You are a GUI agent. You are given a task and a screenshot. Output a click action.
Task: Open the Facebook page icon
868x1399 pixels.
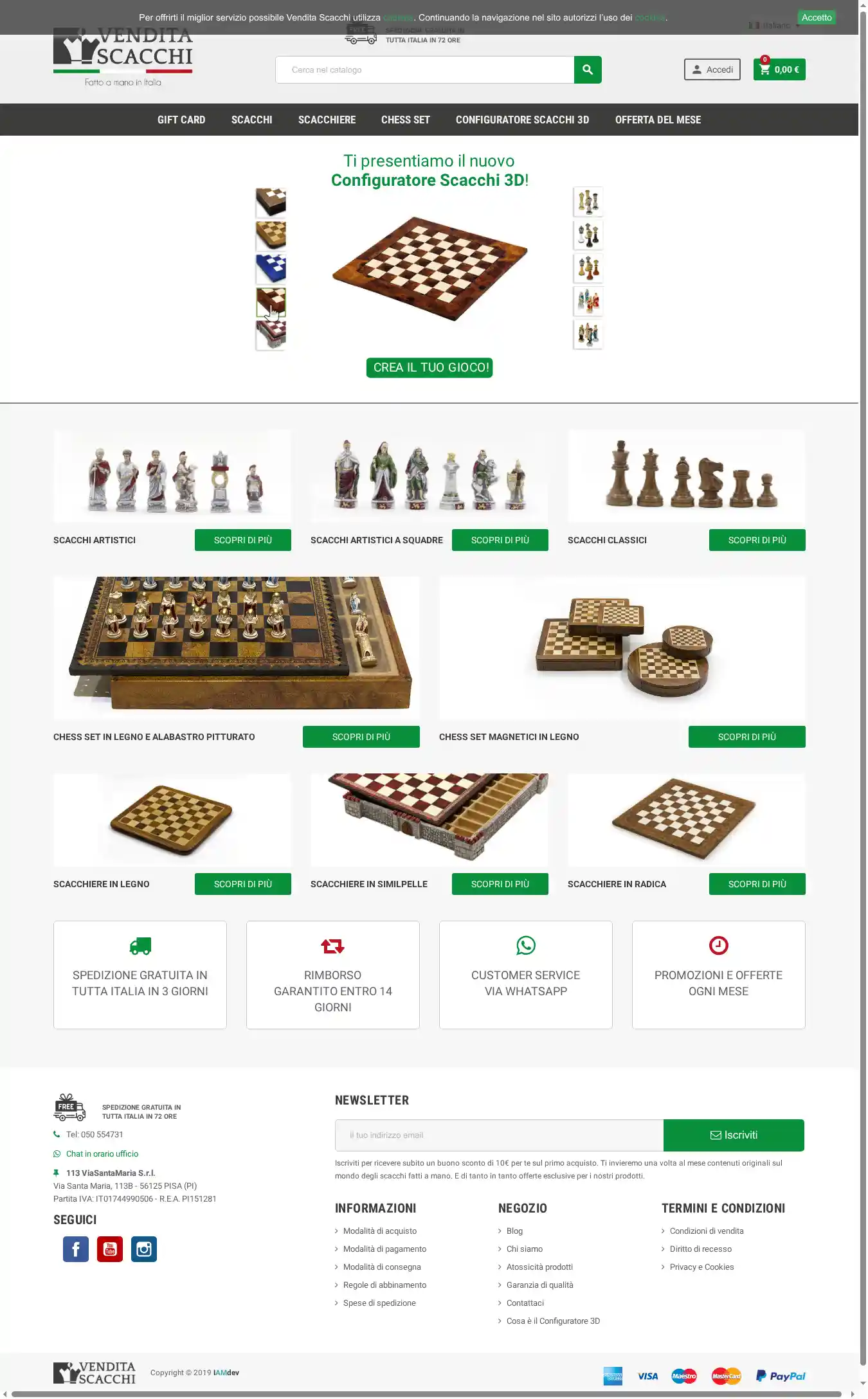pos(76,1249)
